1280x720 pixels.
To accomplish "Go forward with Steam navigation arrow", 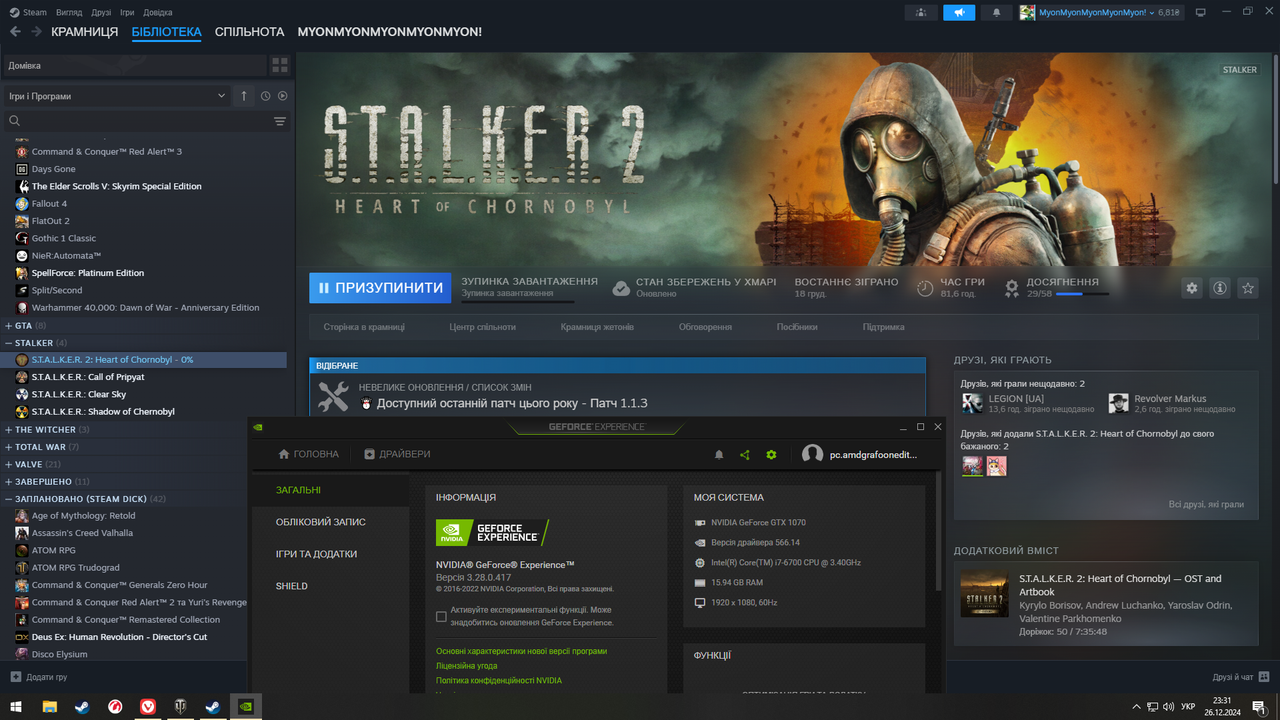I will coord(36,32).
